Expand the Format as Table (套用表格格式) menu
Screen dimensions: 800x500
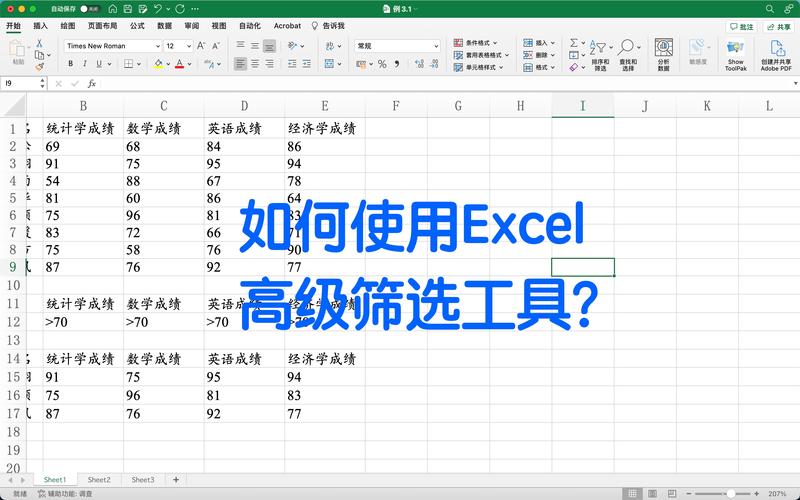click(x=482, y=55)
